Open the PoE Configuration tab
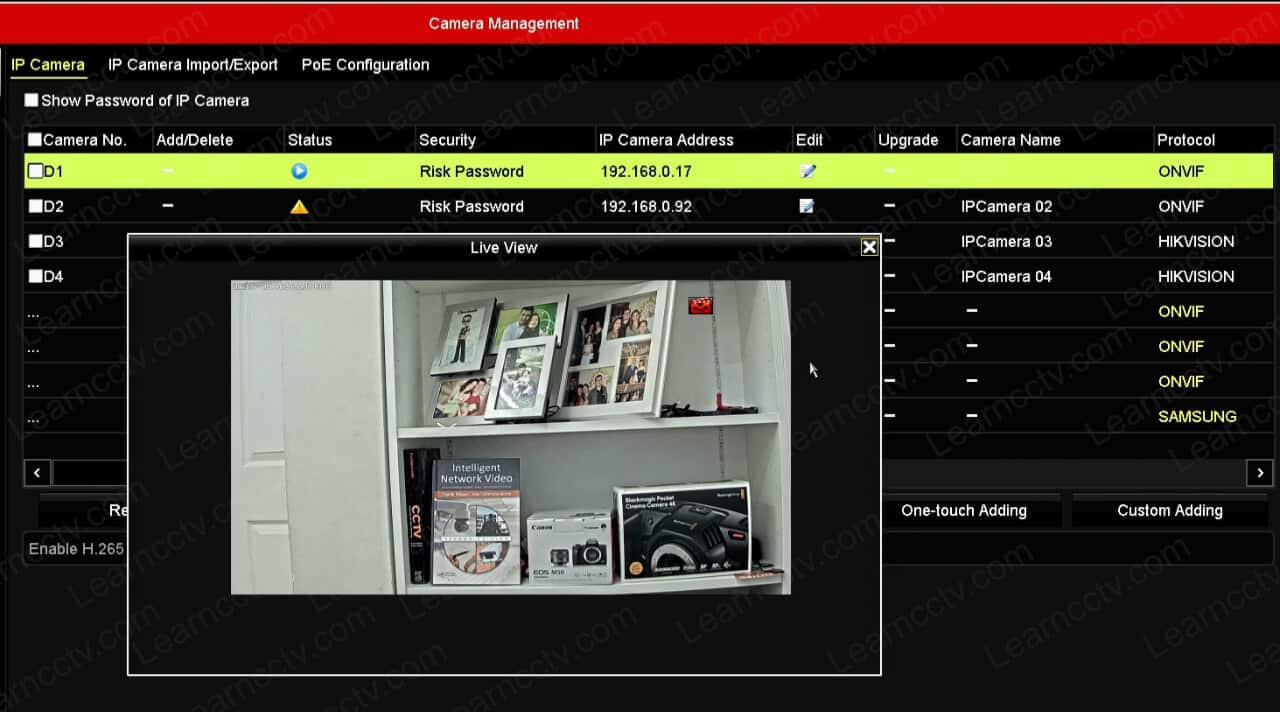This screenshot has width=1280, height=712. click(365, 65)
